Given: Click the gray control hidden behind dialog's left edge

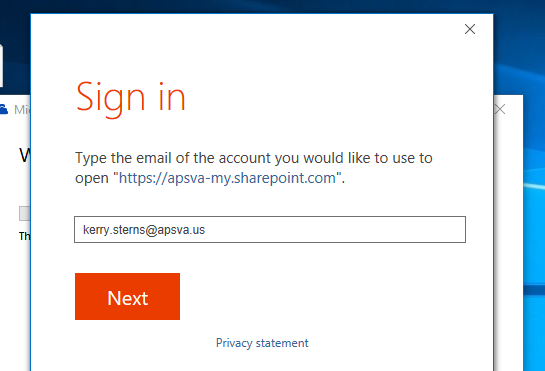Looking at the screenshot, I should [25, 213].
